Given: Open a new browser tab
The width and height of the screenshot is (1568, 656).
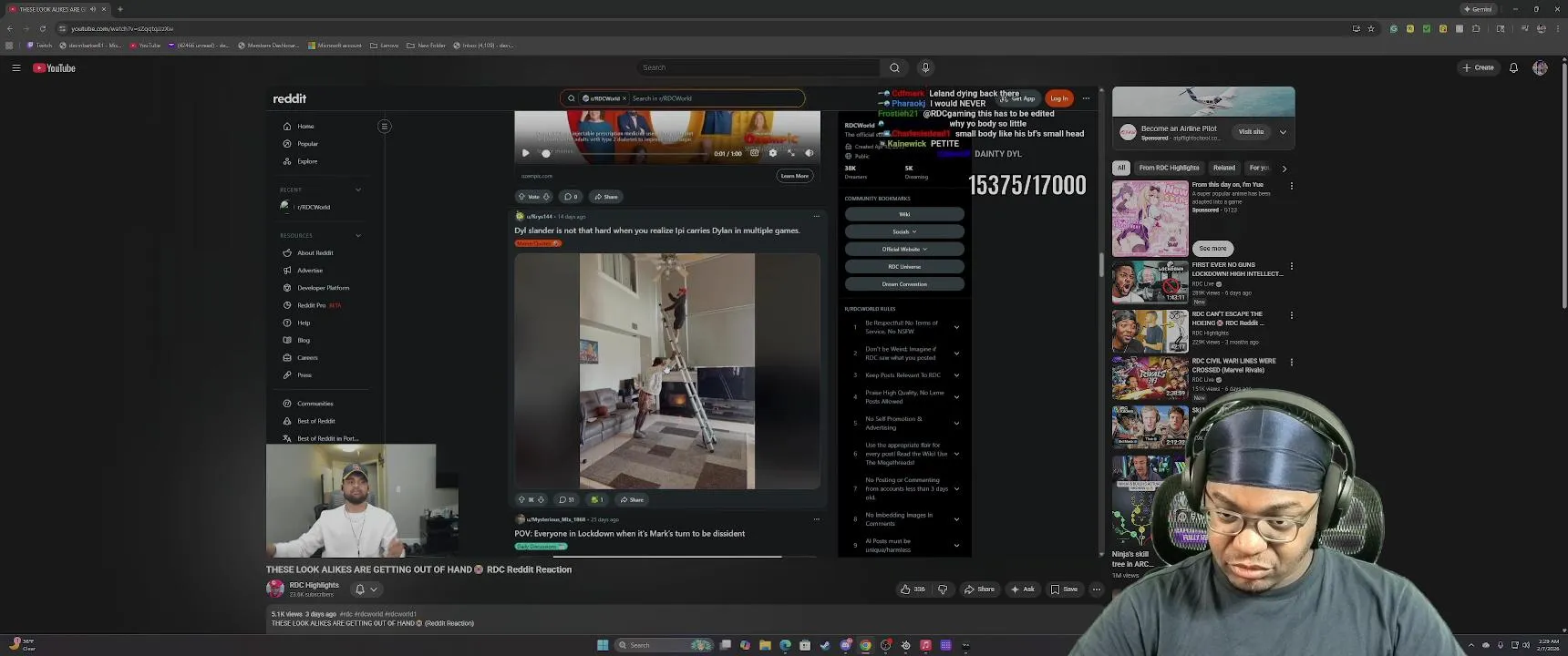Looking at the screenshot, I should pyautogui.click(x=120, y=9).
